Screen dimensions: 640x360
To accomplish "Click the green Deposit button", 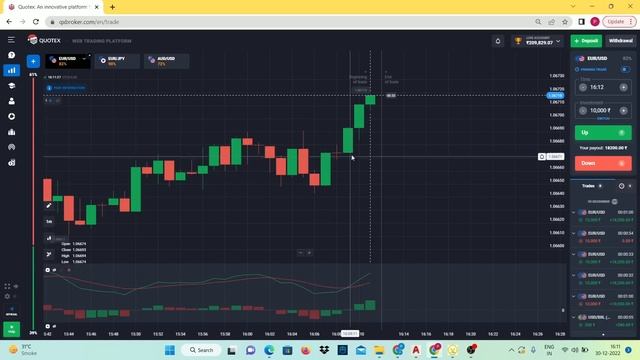I will click(586, 41).
